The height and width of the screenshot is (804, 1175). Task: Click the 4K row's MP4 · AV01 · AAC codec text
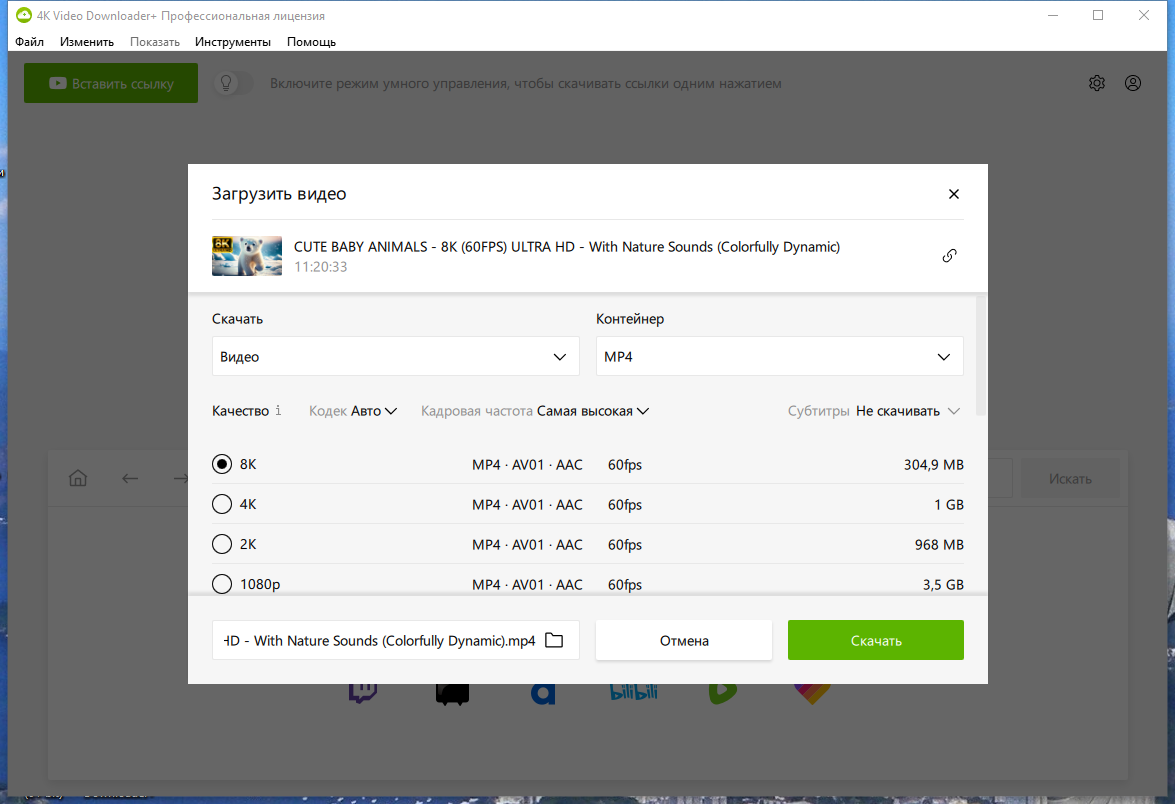pyautogui.click(x=527, y=505)
